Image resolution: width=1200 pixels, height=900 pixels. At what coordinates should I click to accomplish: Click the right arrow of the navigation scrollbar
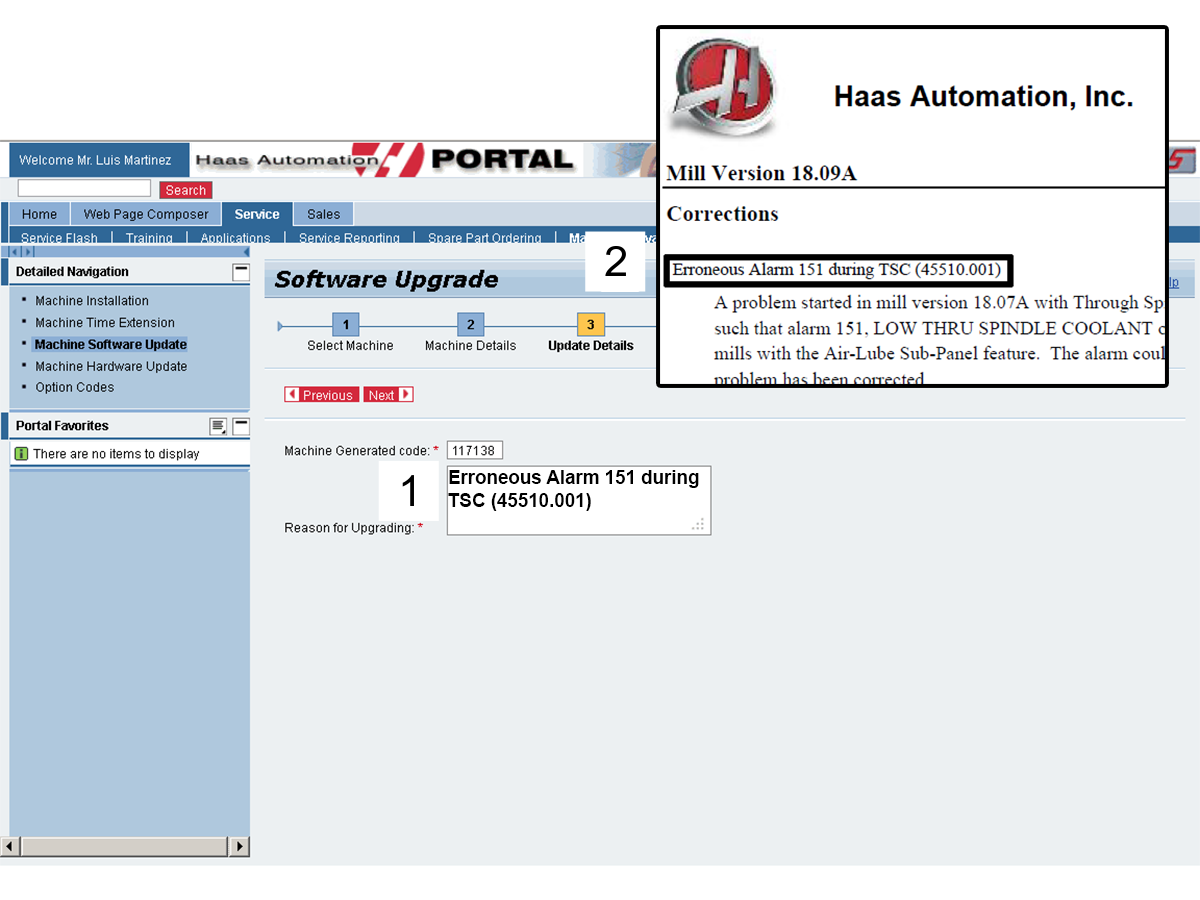pyautogui.click(x=240, y=847)
